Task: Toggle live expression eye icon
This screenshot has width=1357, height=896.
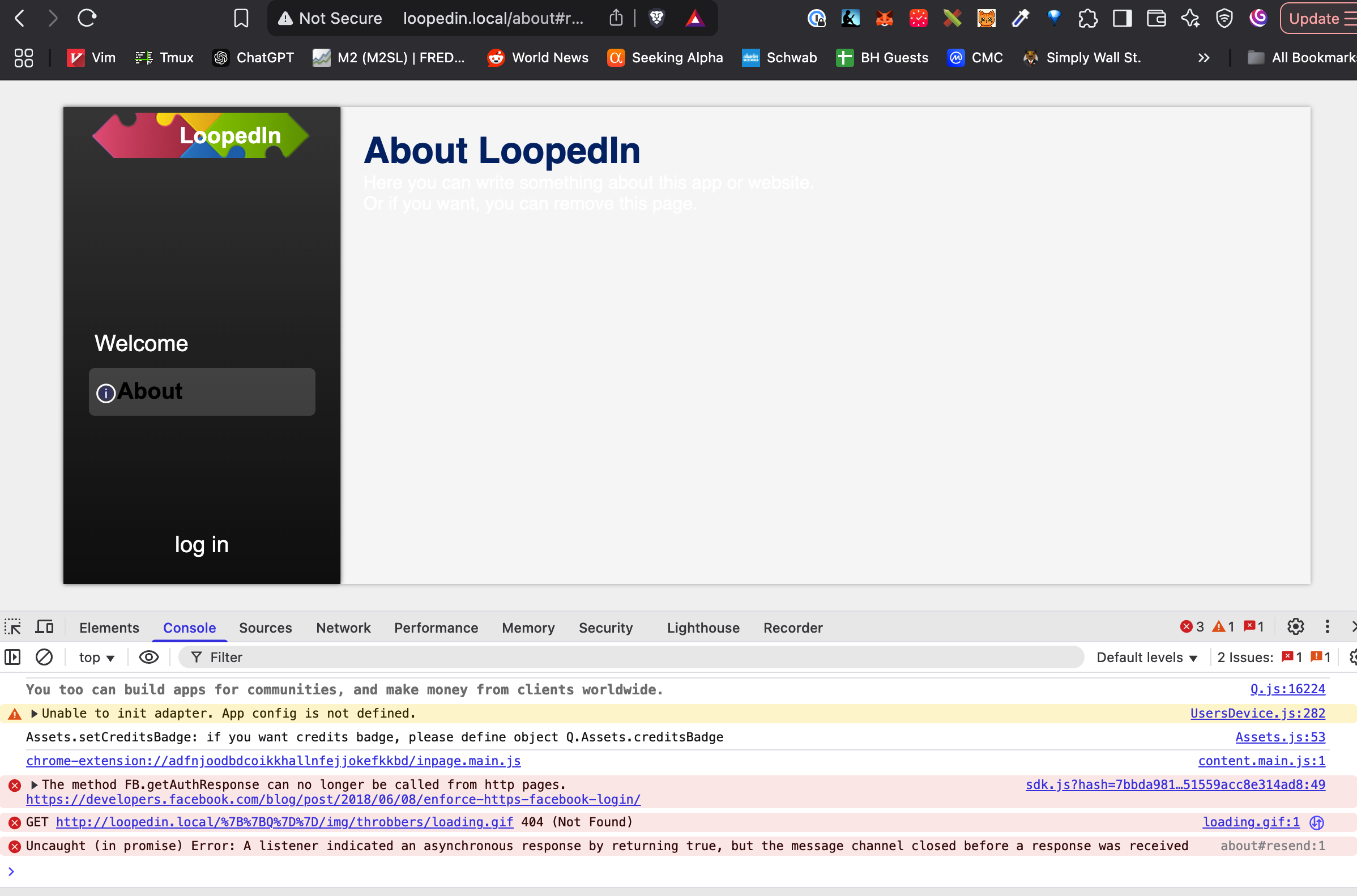Action: click(x=148, y=657)
